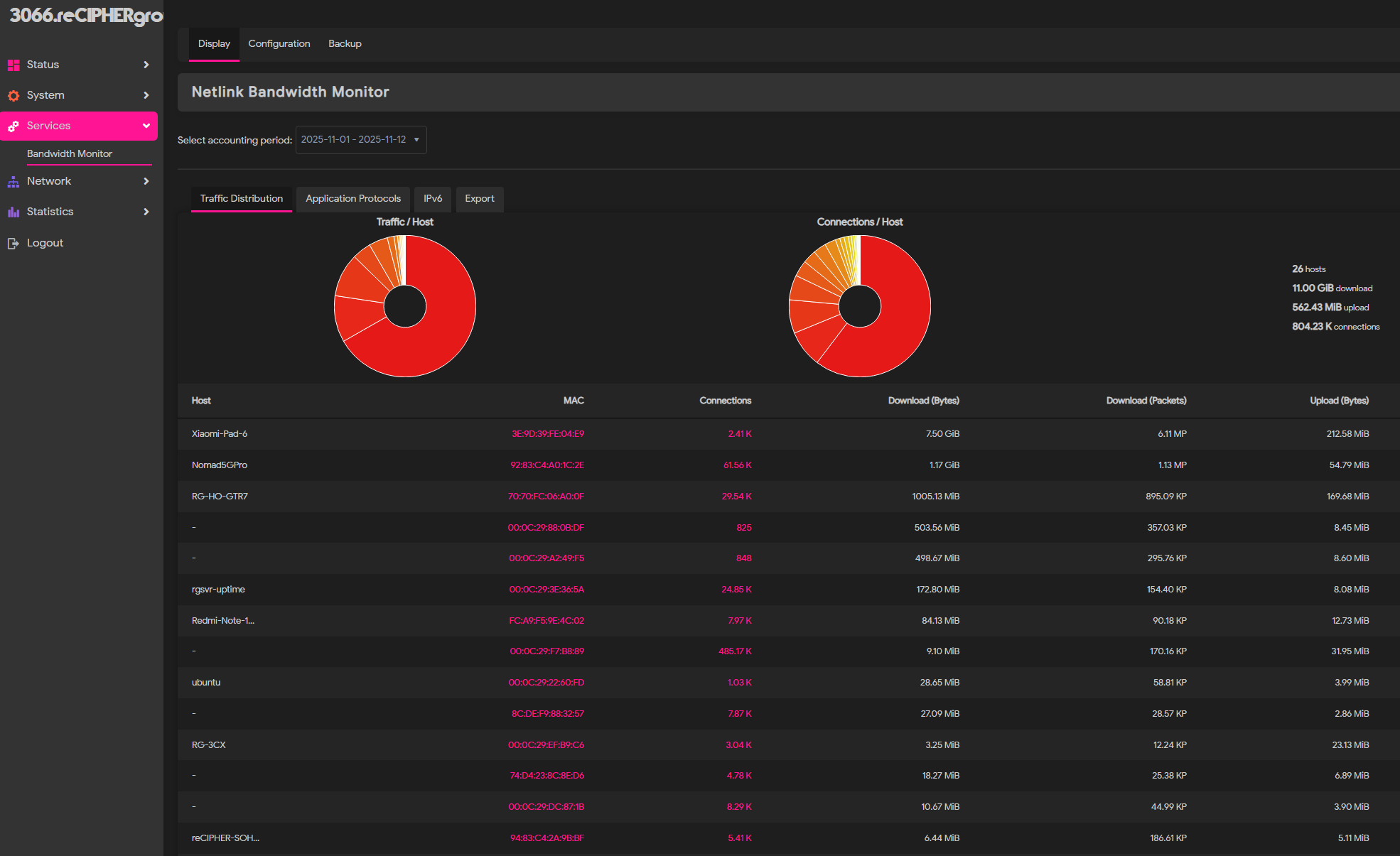Open Bandwidth Monitor sidebar link

pyautogui.click(x=70, y=153)
